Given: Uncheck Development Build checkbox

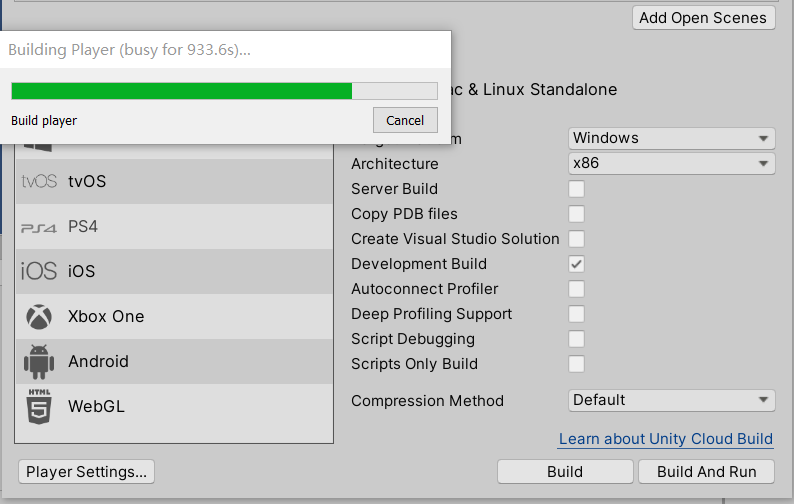Looking at the screenshot, I should click(576, 264).
